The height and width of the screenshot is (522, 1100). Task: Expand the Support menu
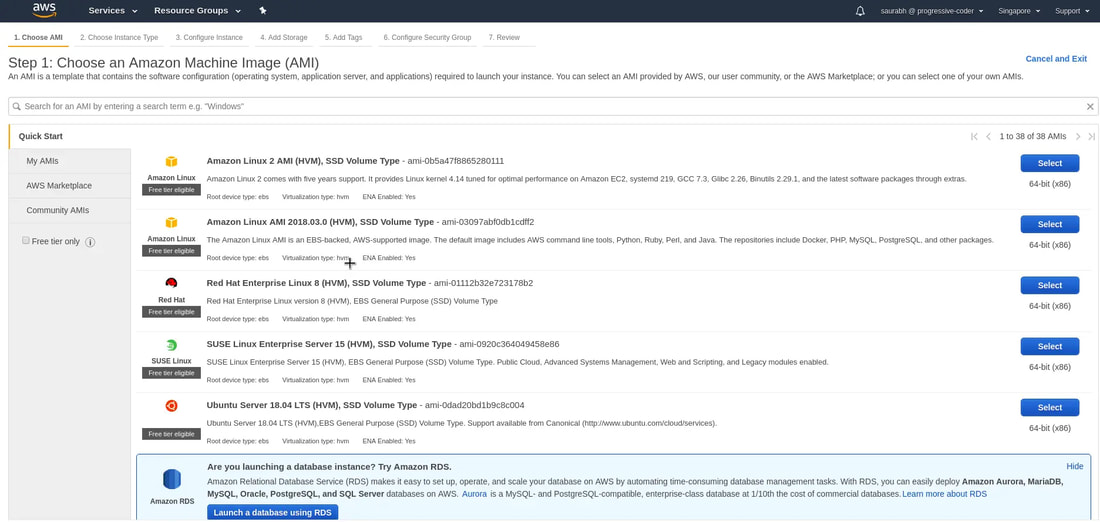(1072, 11)
